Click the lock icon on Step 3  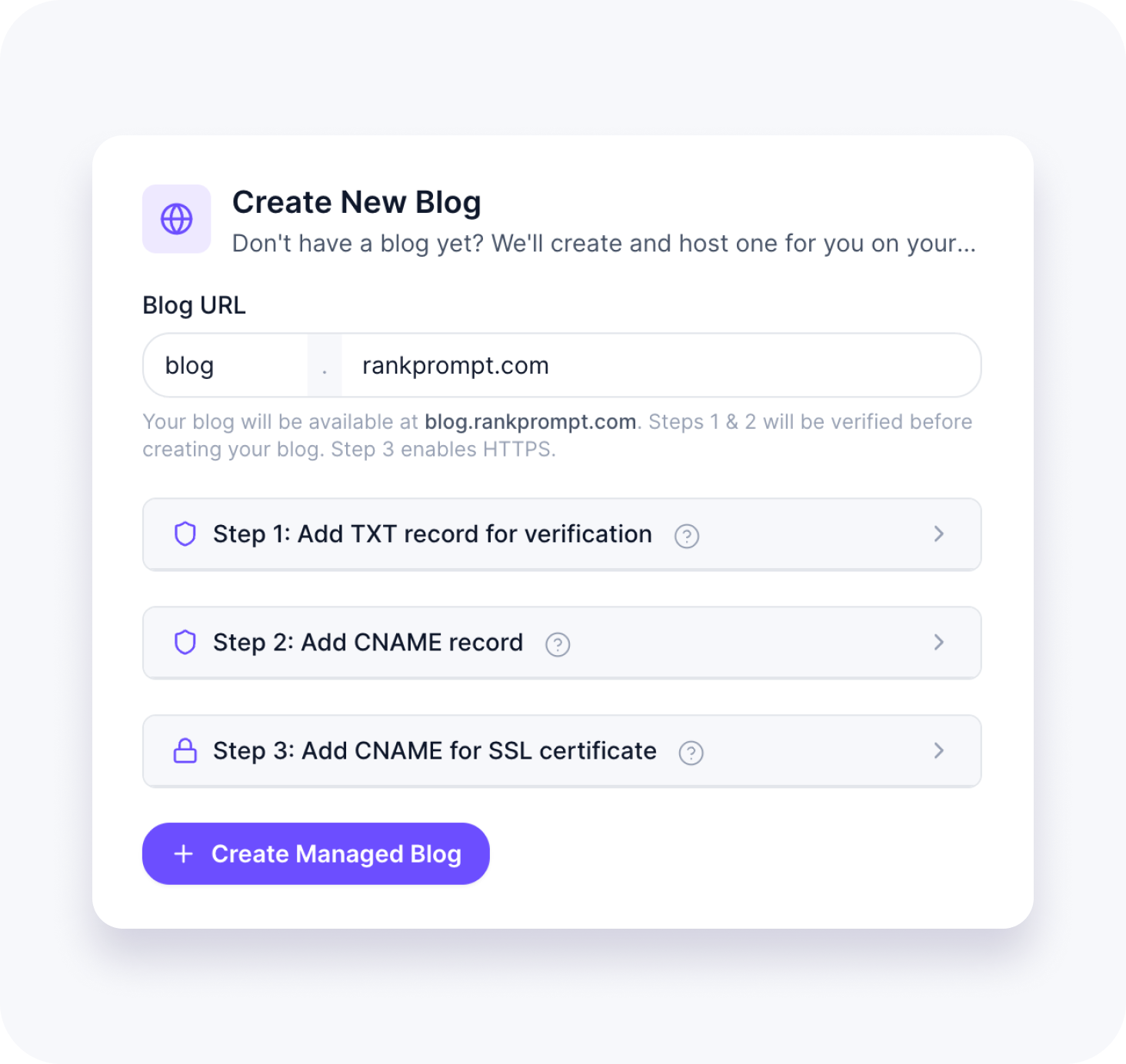[185, 750]
